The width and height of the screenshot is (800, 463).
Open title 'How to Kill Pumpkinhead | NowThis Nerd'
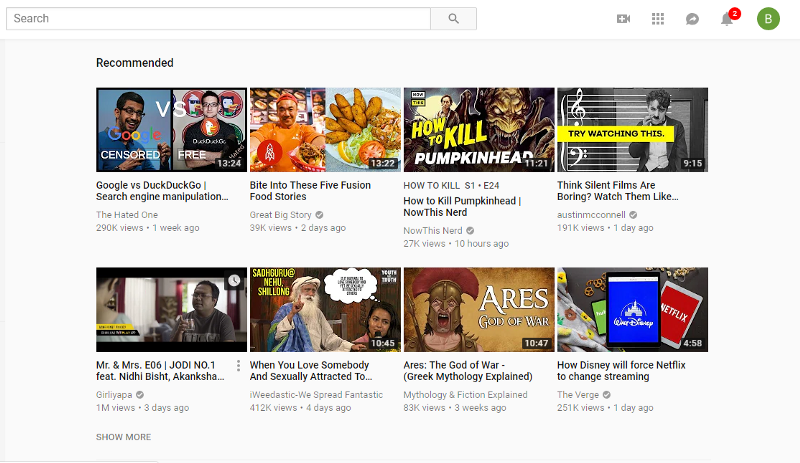click(x=462, y=207)
